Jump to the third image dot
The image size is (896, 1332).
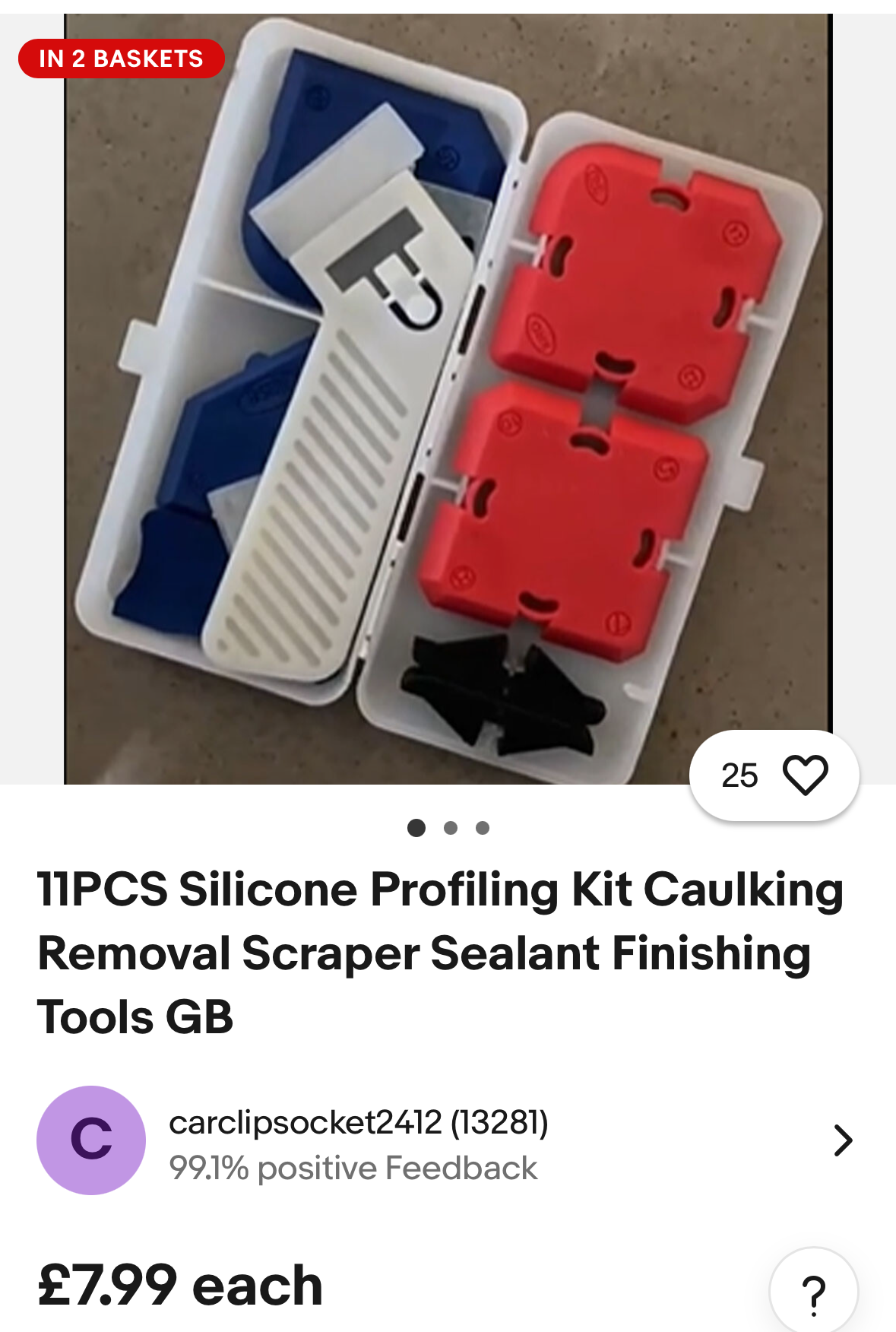483,828
